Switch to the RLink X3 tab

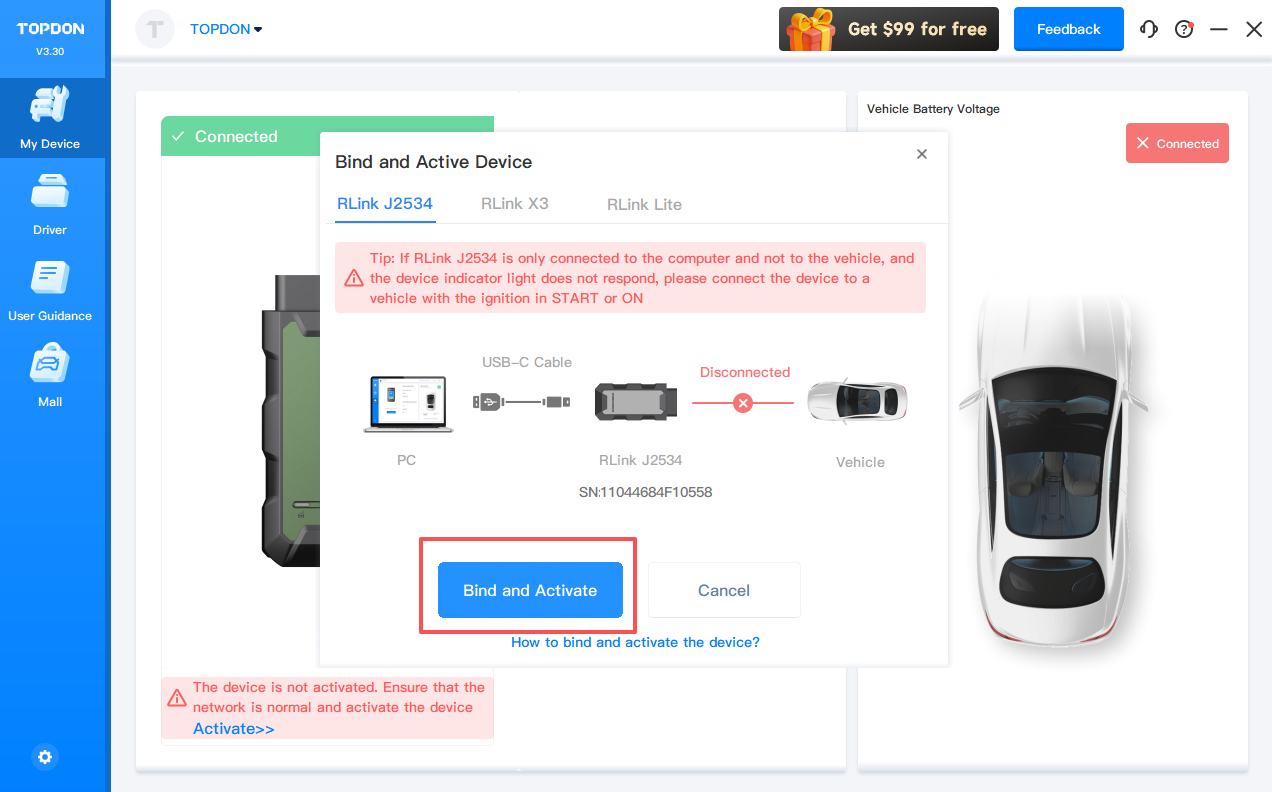click(x=514, y=204)
